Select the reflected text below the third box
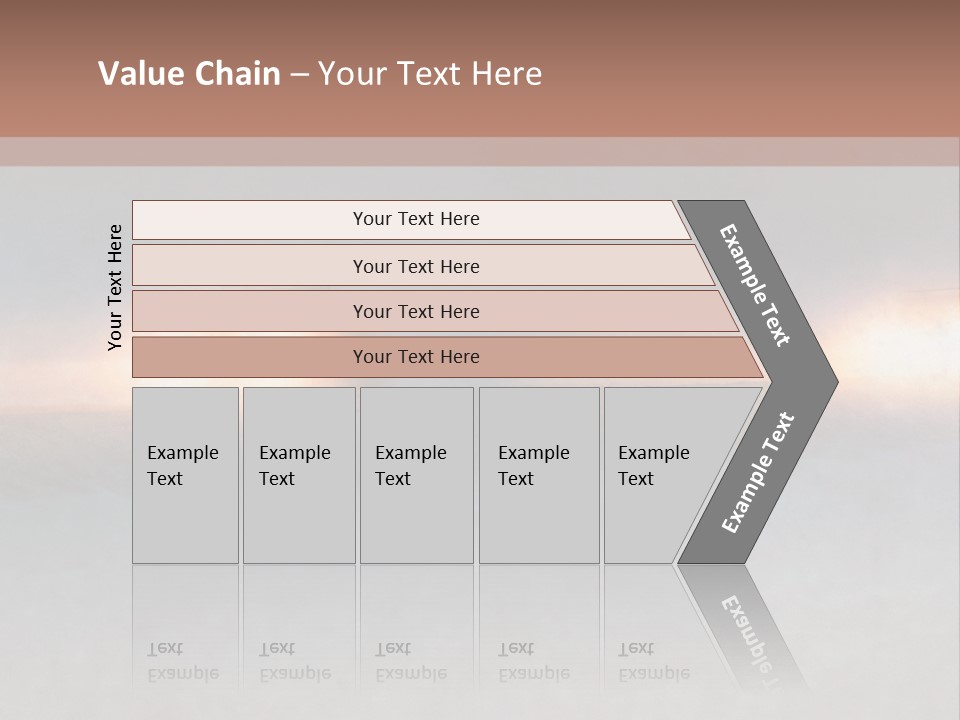Screen dimensions: 960x720 point(410,661)
